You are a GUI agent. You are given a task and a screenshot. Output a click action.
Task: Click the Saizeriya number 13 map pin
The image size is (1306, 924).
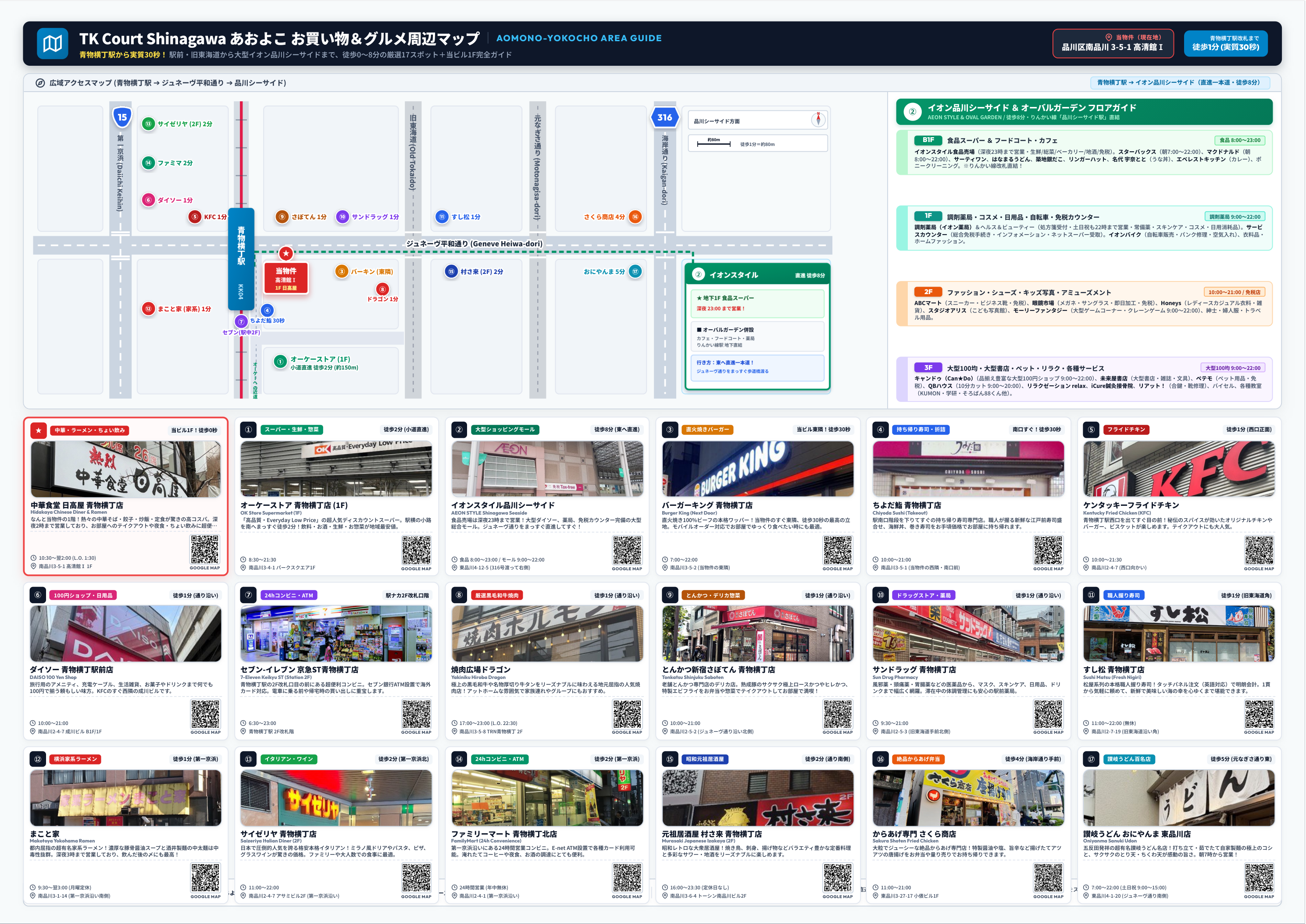(148, 124)
